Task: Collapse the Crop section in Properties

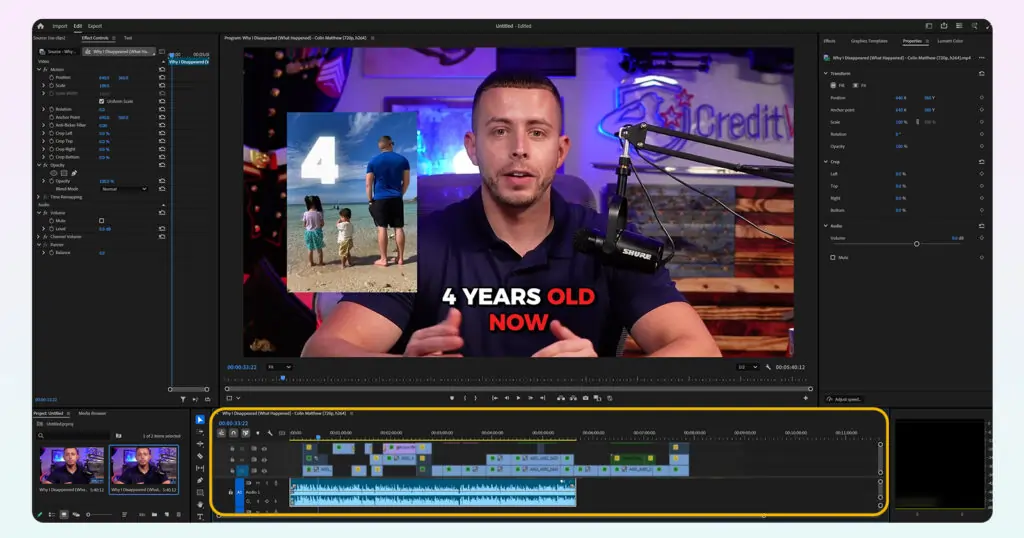Action: point(825,161)
